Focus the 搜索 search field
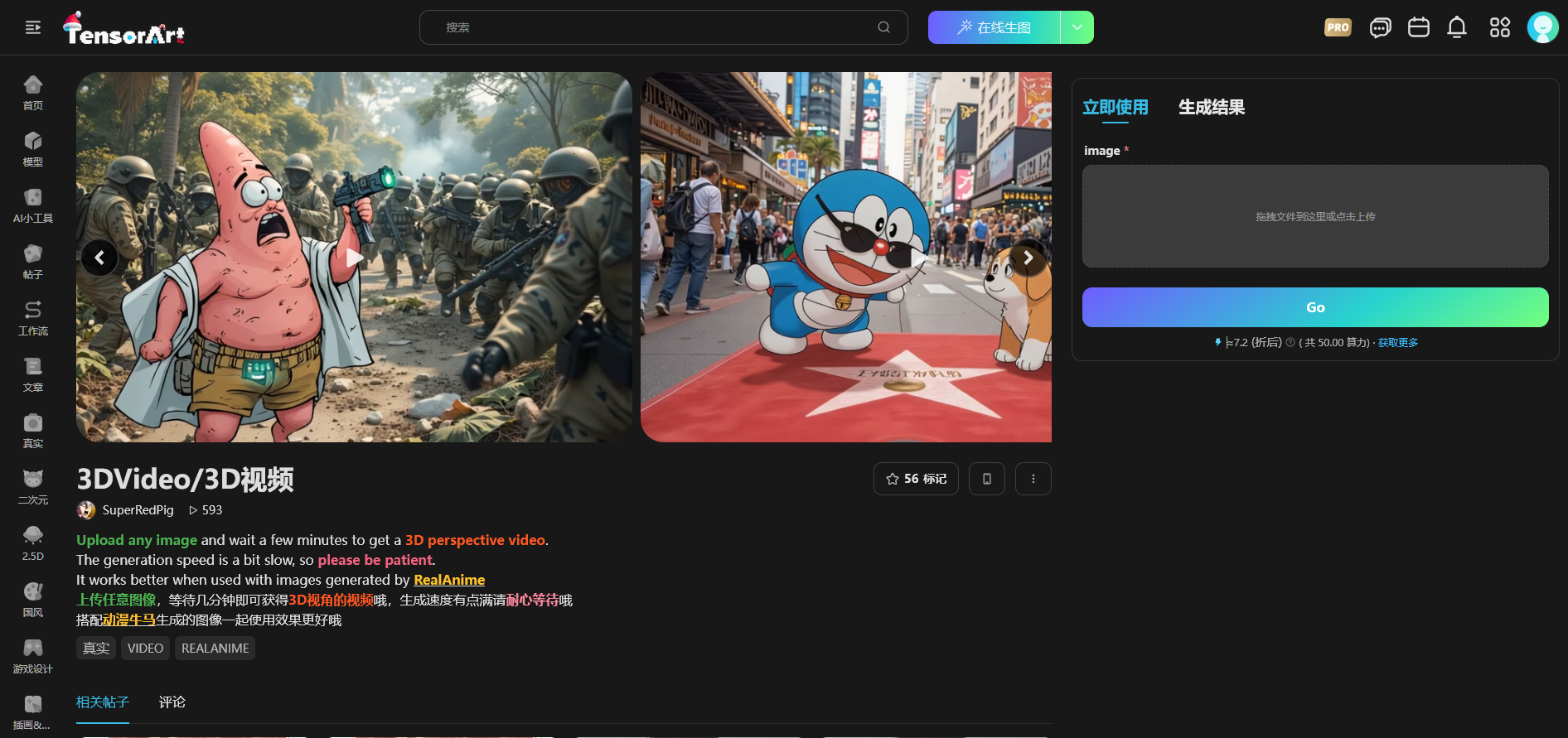The height and width of the screenshot is (738, 1568). point(655,27)
